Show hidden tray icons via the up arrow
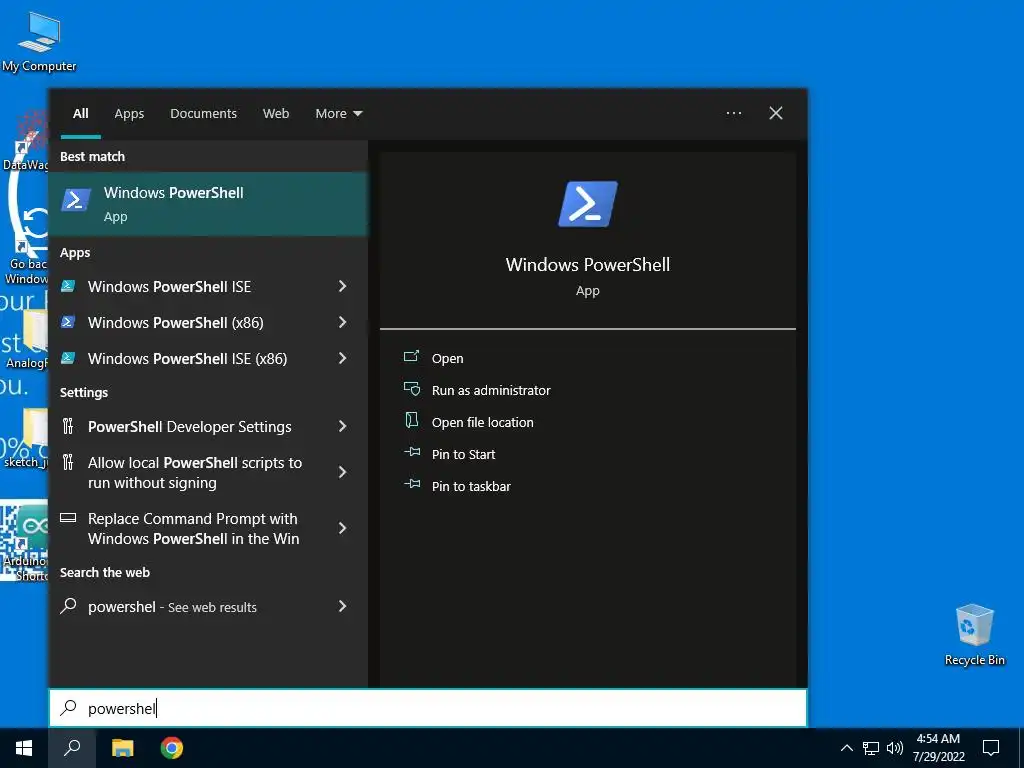This screenshot has height=768, width=1024. point(846,748)
